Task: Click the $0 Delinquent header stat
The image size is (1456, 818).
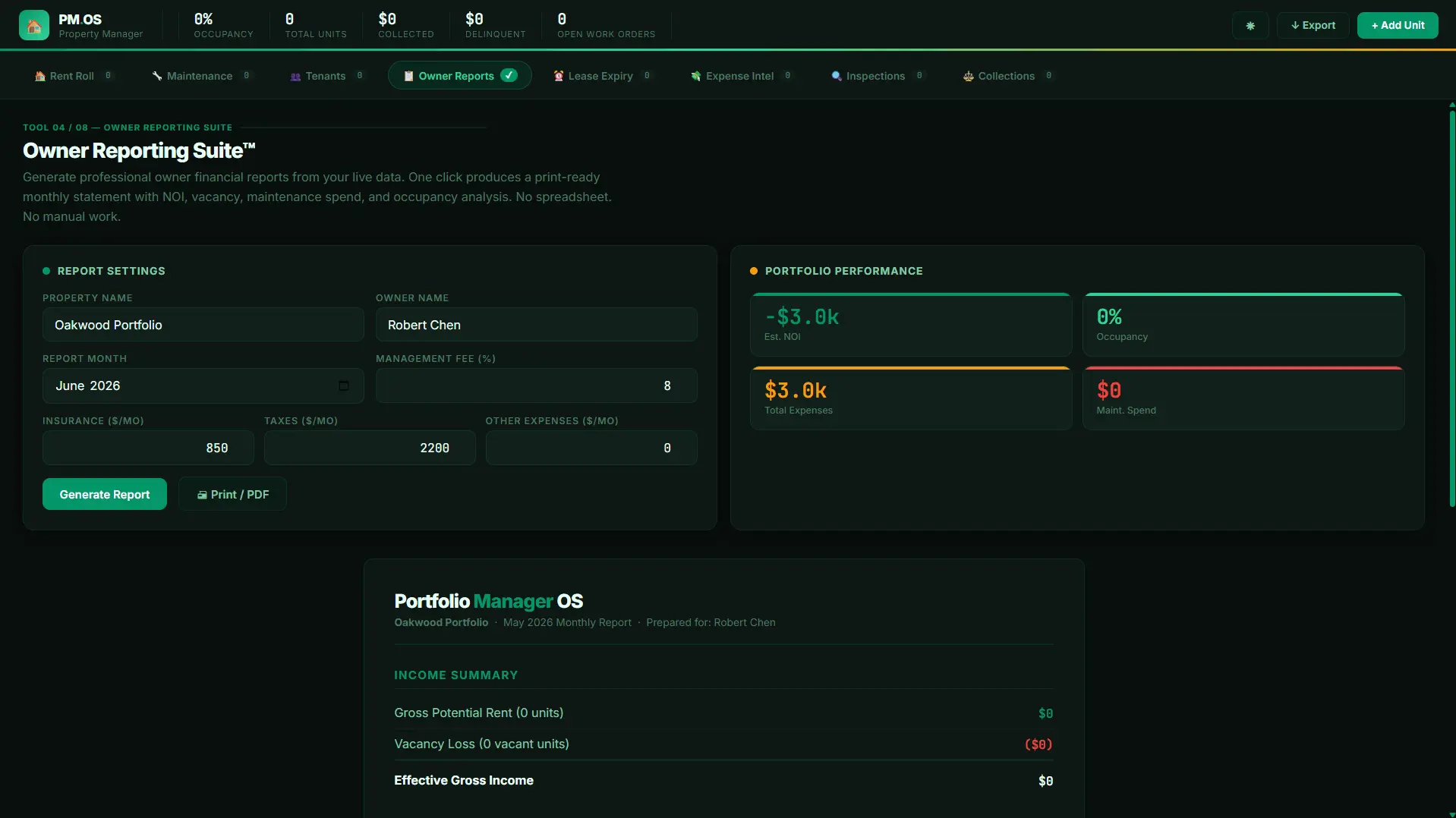Action: click(495, 25)
